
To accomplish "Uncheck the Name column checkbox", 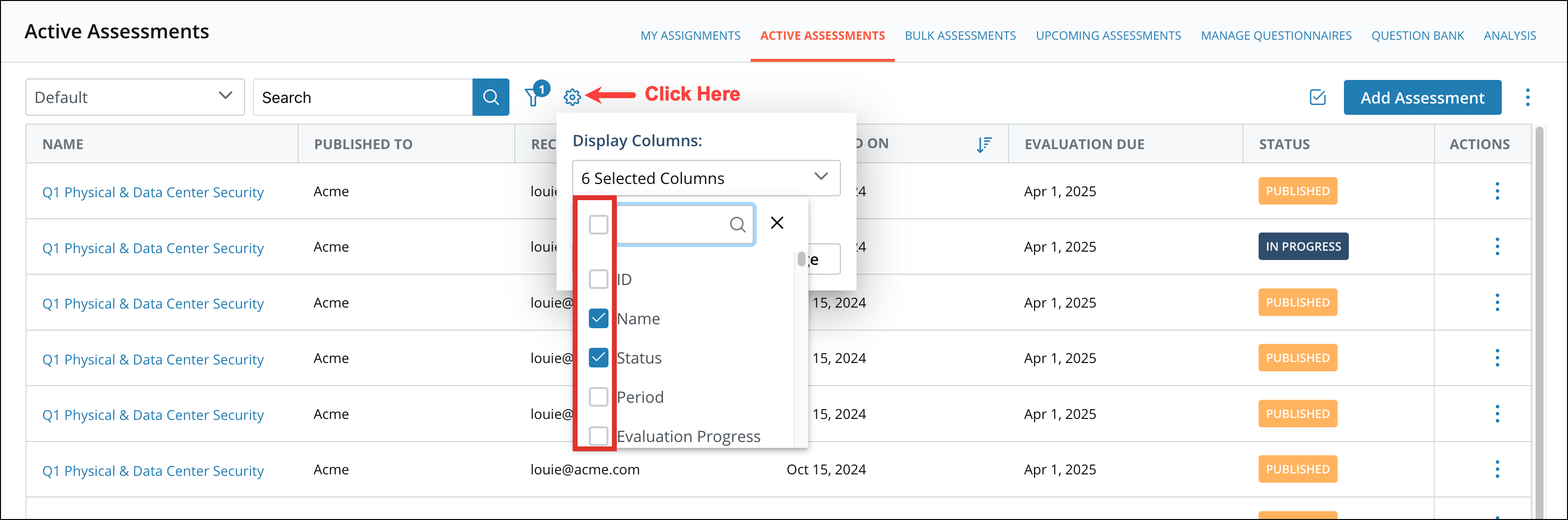I will [x=598, y=318].
